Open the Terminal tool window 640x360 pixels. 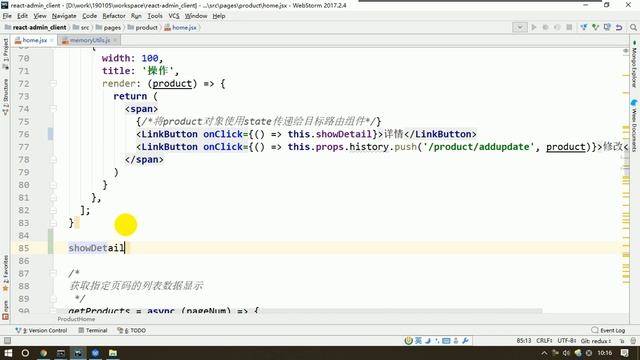[x=93, y=330]
